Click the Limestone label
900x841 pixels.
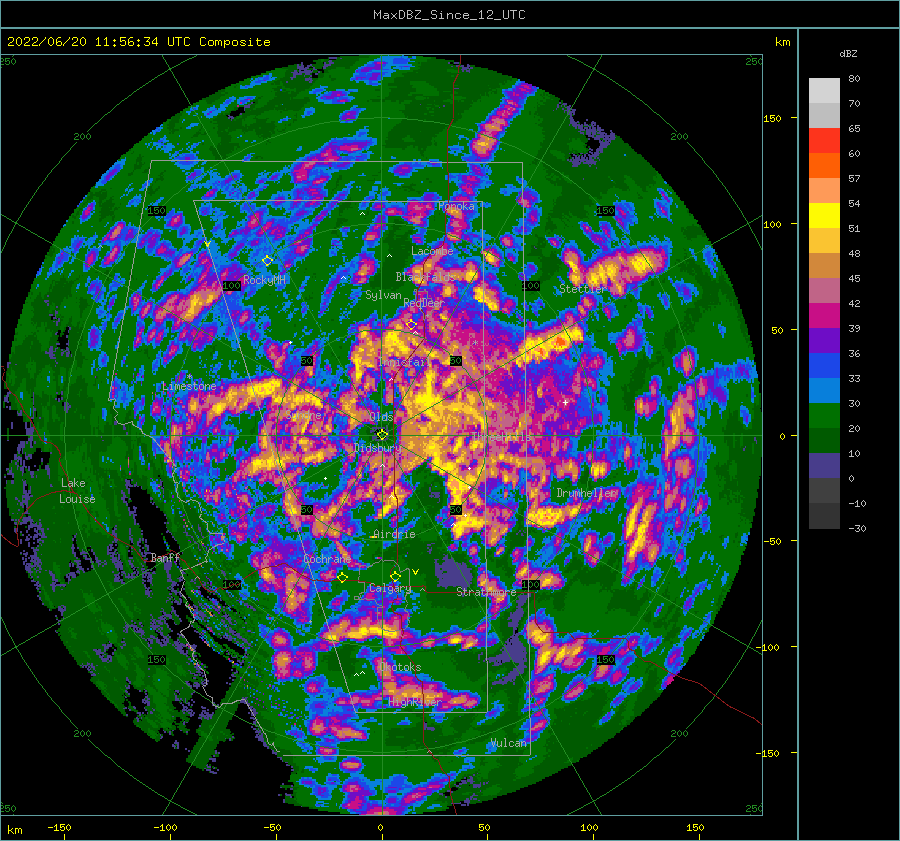tap(189, 386)
